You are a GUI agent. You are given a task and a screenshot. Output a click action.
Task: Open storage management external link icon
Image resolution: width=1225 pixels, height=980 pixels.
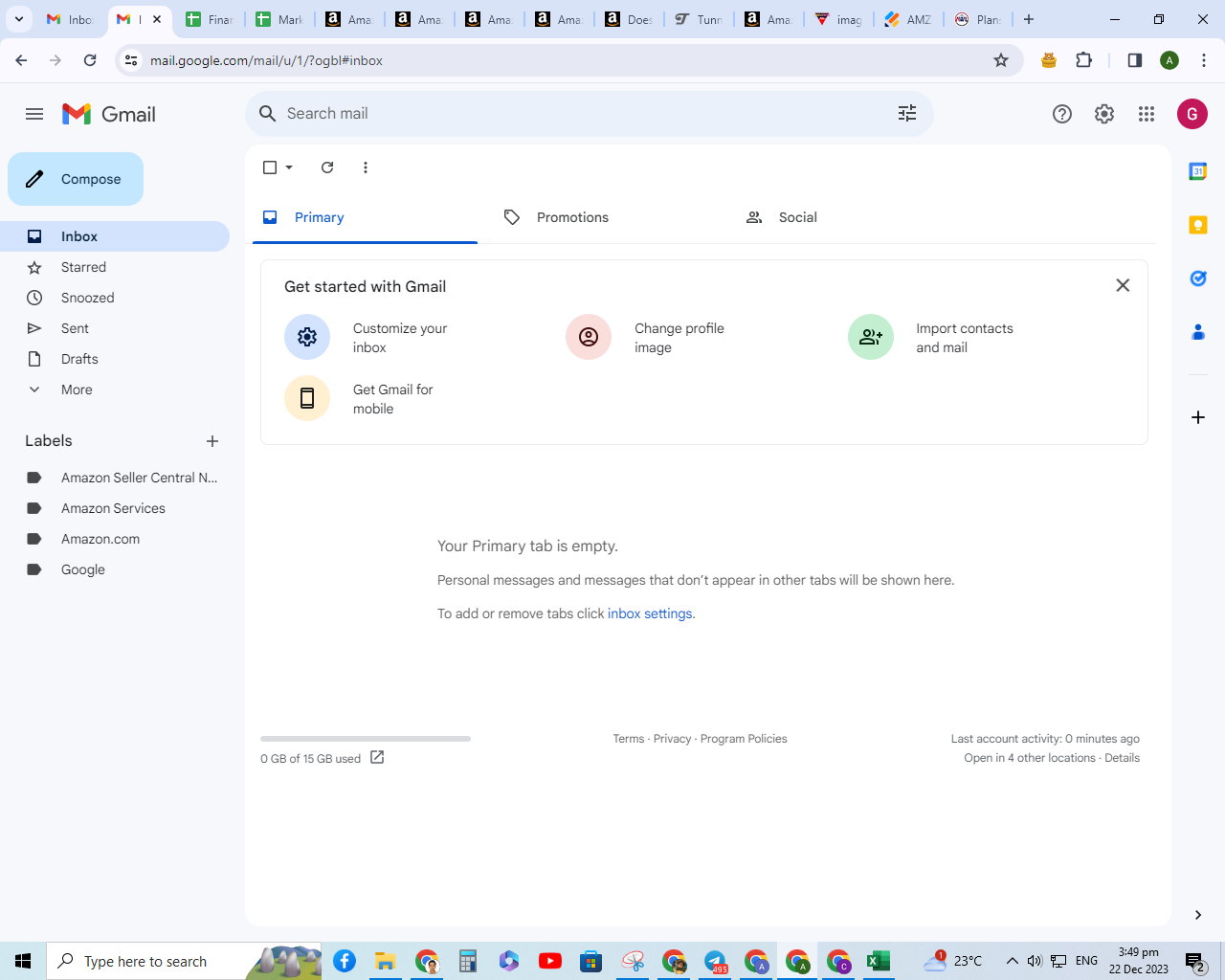click(377, 757)
